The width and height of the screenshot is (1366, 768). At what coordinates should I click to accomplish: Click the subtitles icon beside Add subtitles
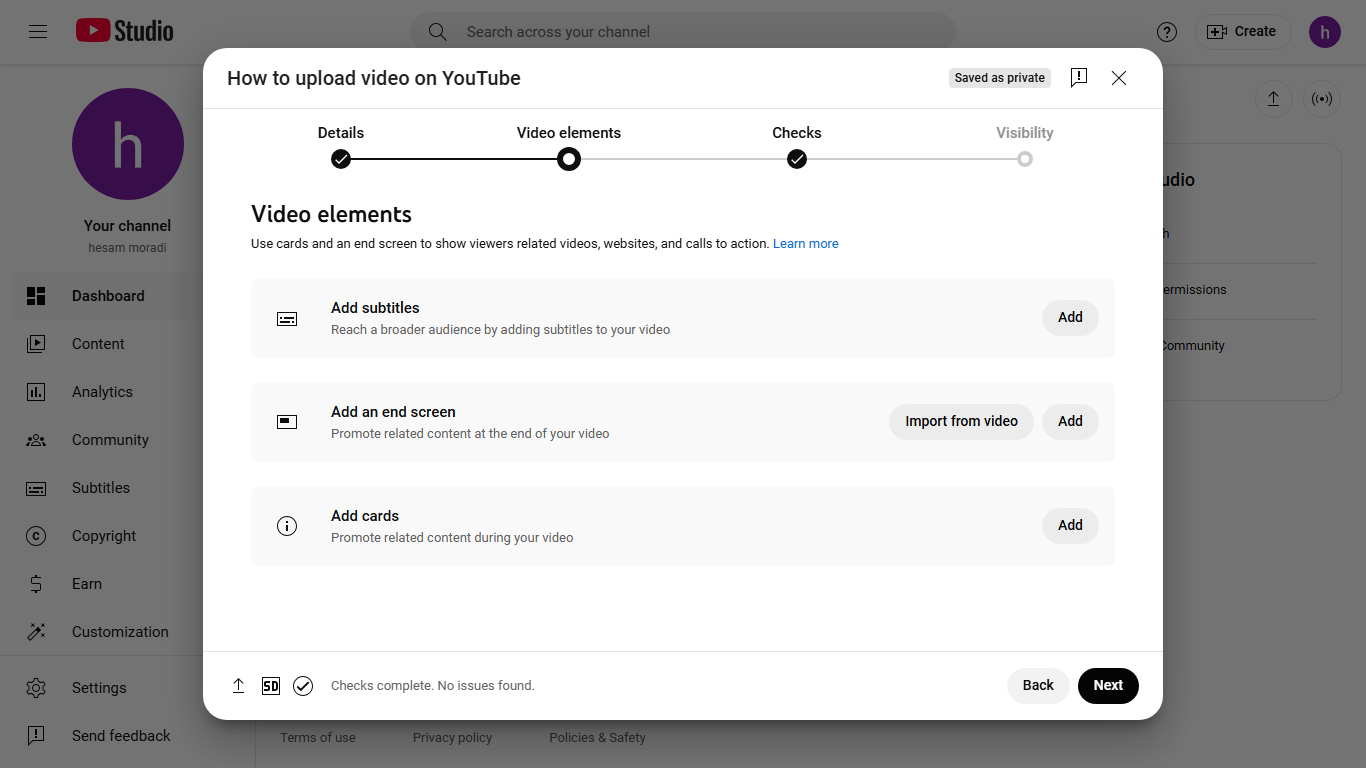[x=287, y=319]
